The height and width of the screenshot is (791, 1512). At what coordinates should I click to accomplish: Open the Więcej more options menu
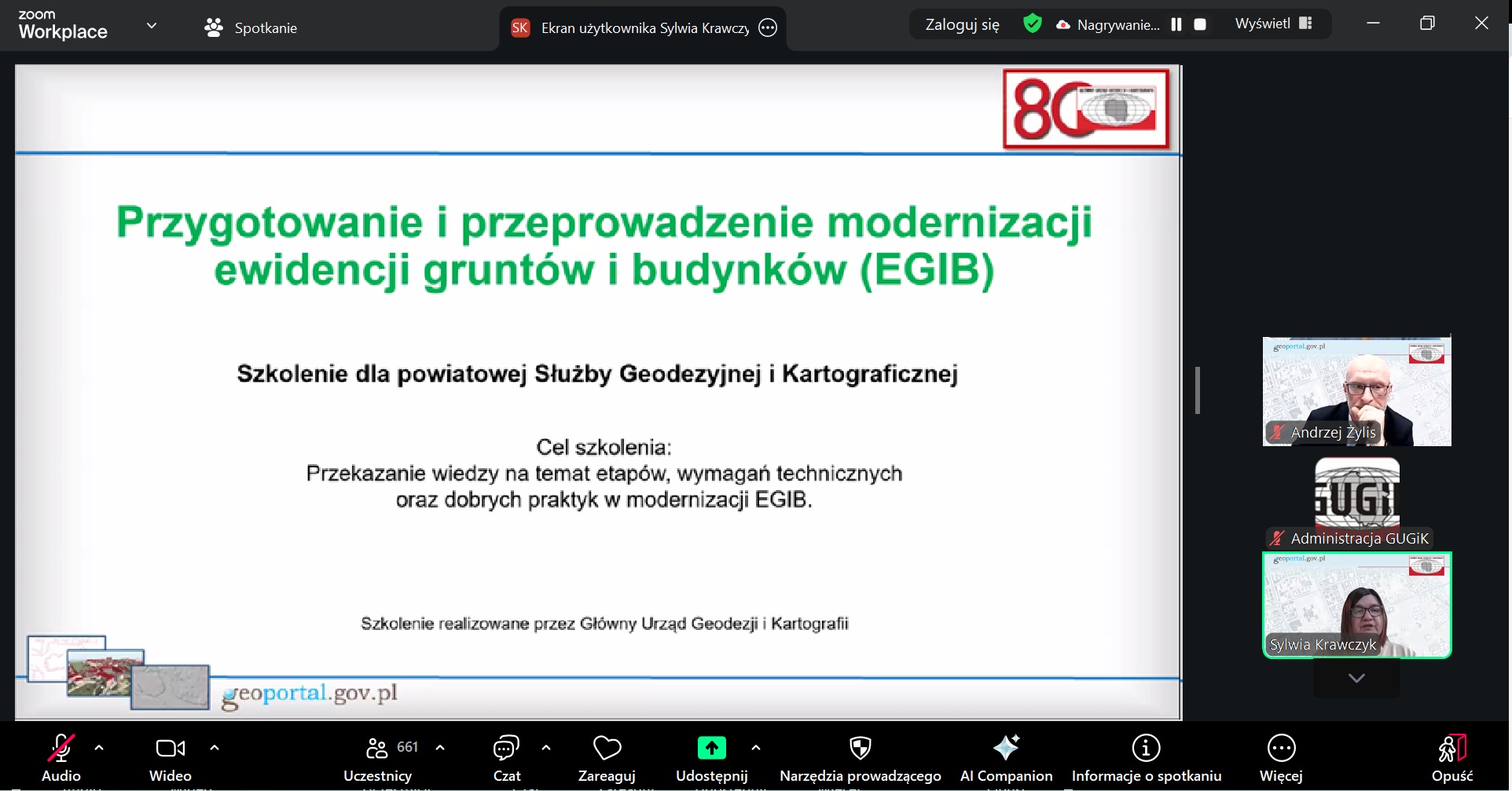(1281, 749)
